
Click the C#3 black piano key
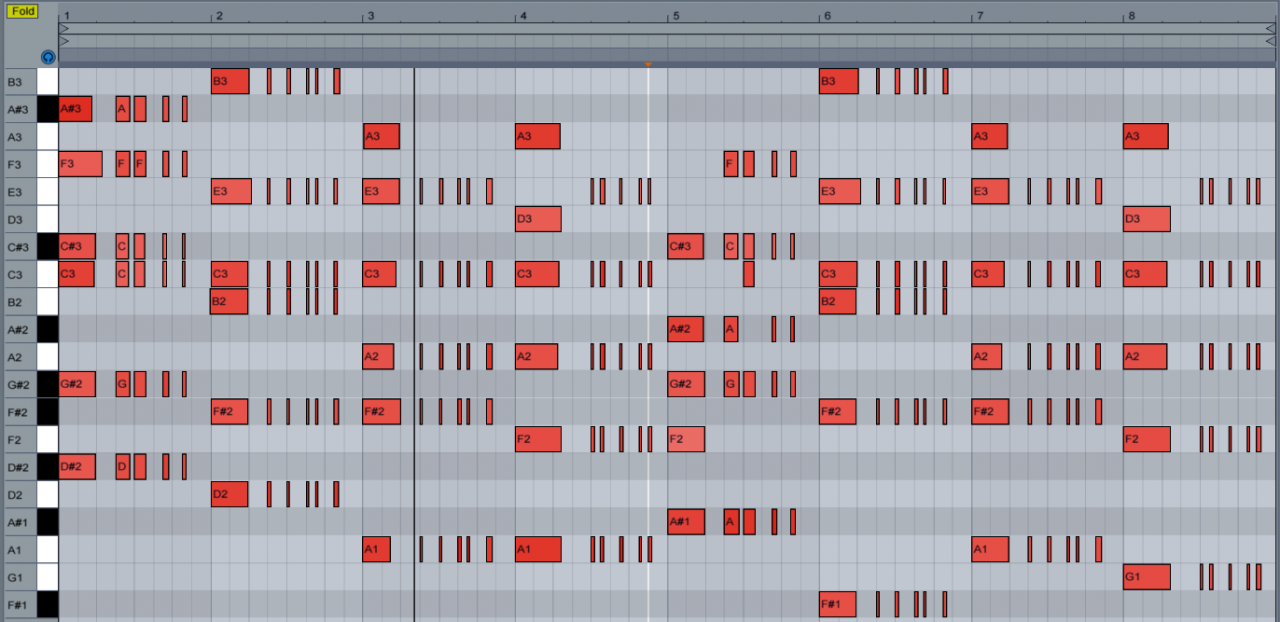[x=48, y=246]
